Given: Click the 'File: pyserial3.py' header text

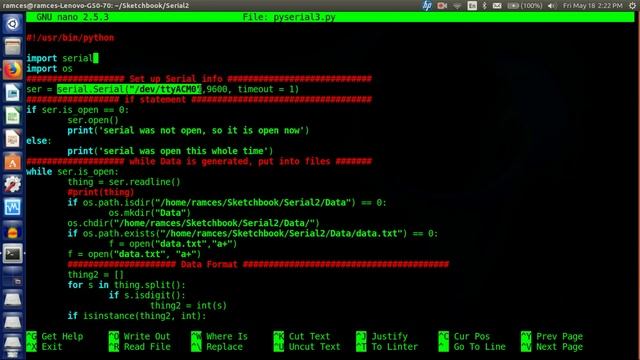Looking at the screenshot, I should pyautogui.click(x=289, y=17).
